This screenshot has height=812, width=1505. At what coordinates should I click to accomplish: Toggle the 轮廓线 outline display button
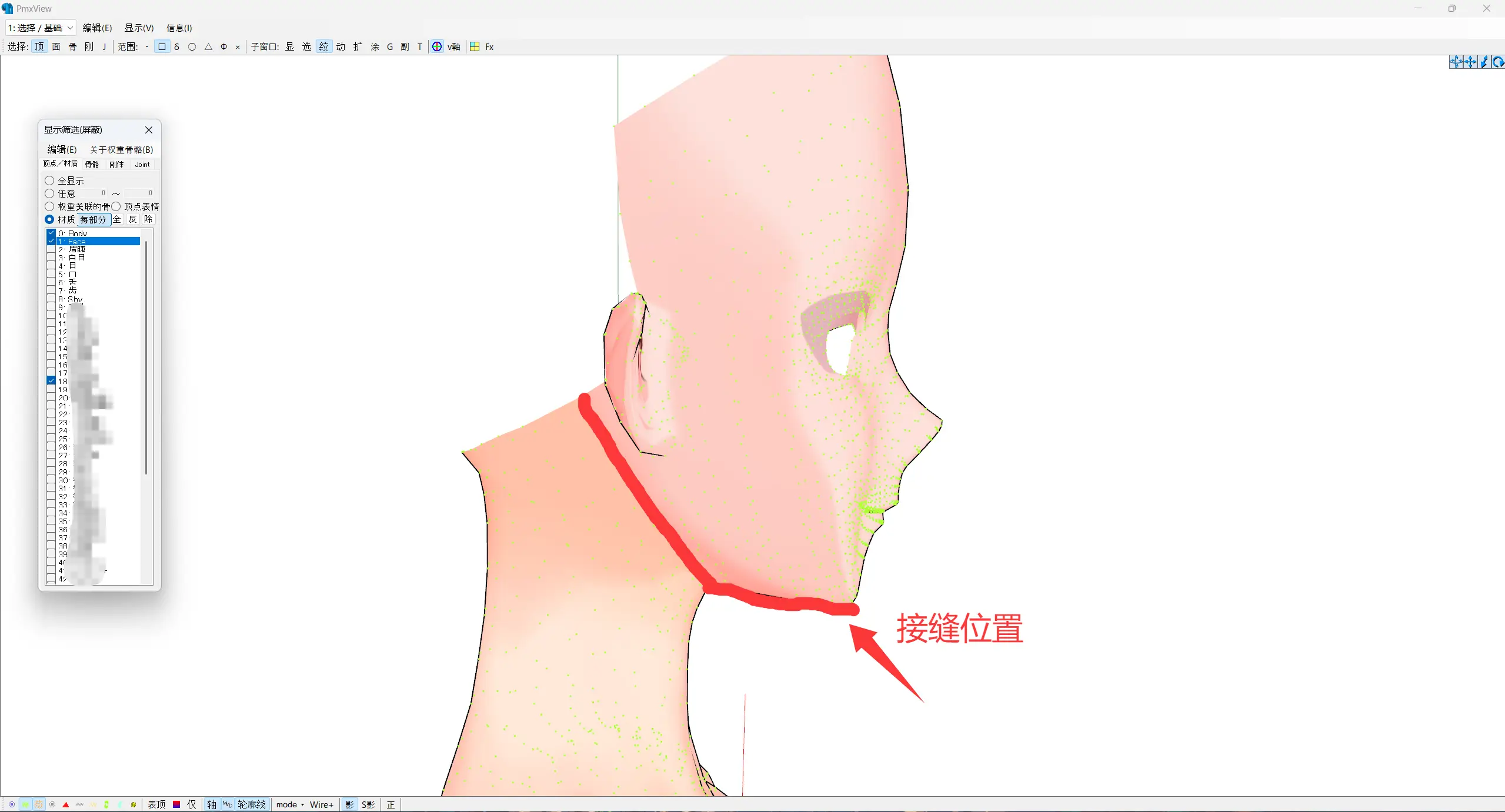[252, 804]
